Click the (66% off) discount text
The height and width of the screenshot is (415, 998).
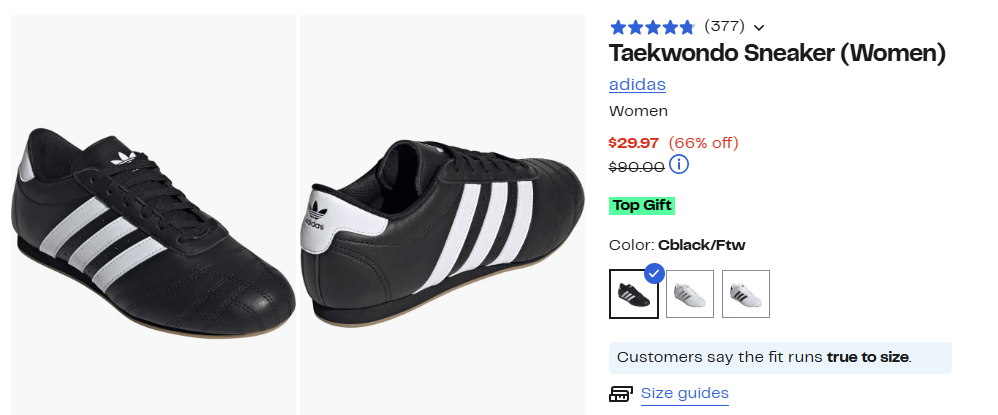pyautogui.click(x=703, y=143)
